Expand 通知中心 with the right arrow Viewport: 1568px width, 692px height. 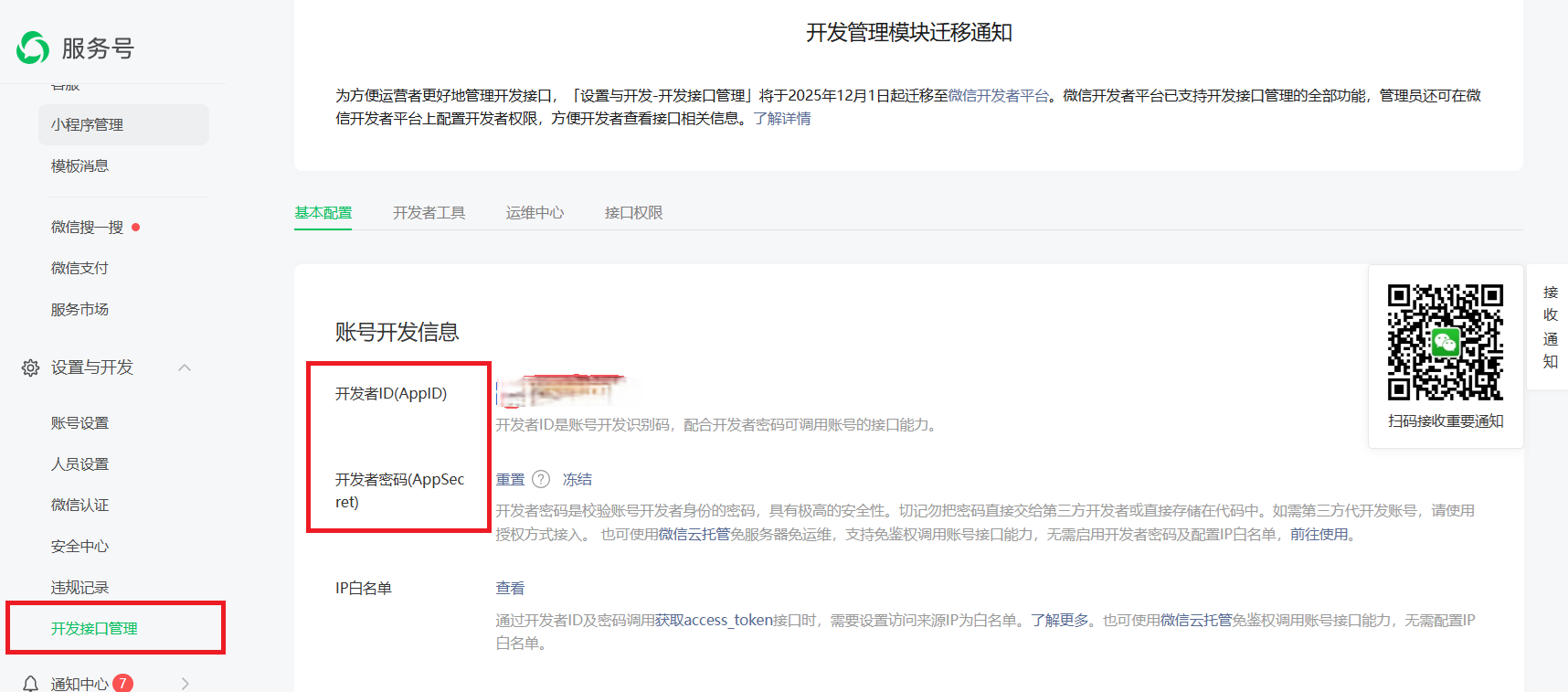[185, 683]
